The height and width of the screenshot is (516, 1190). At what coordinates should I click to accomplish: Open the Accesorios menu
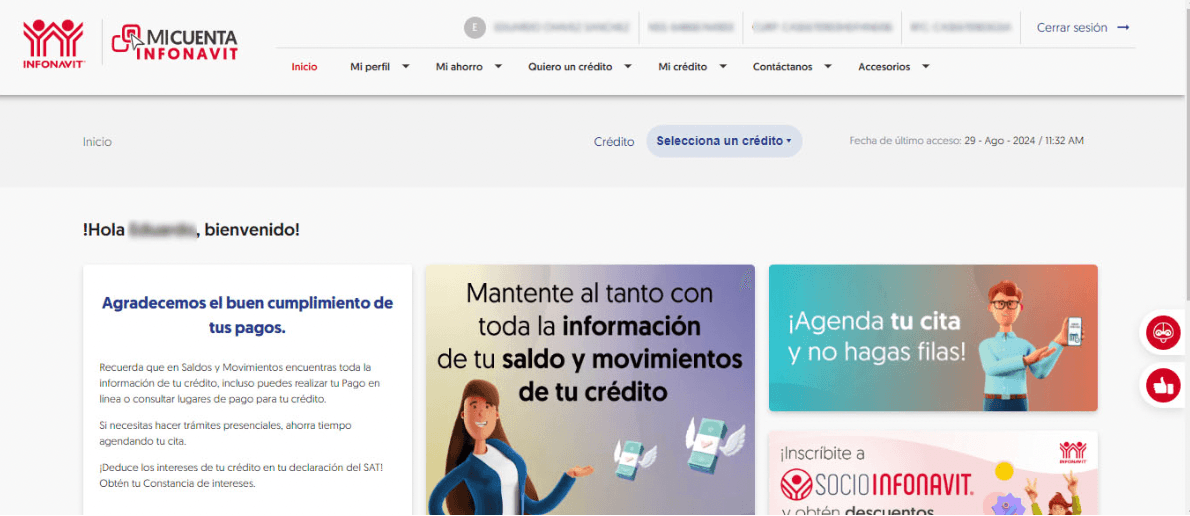(884, 67)
